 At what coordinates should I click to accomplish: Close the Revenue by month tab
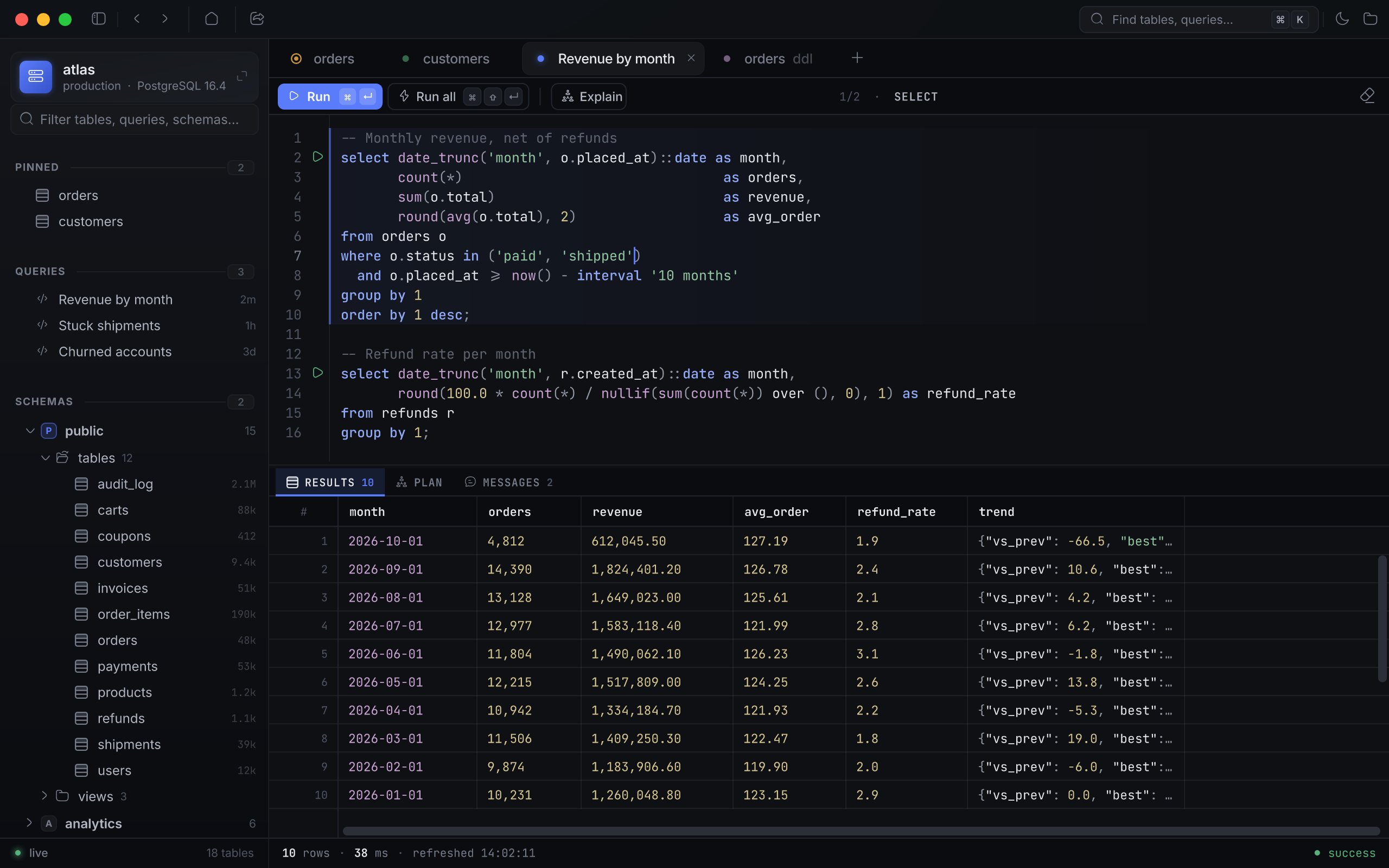(691, 58)
